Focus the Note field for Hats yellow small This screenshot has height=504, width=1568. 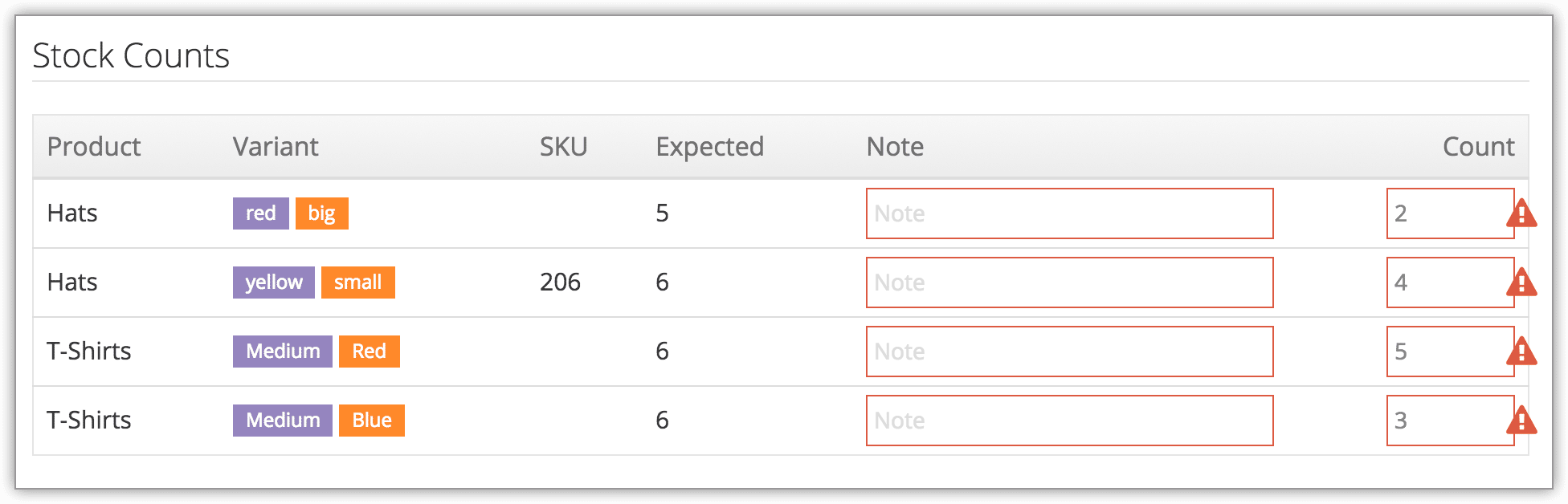(1070, 282)
